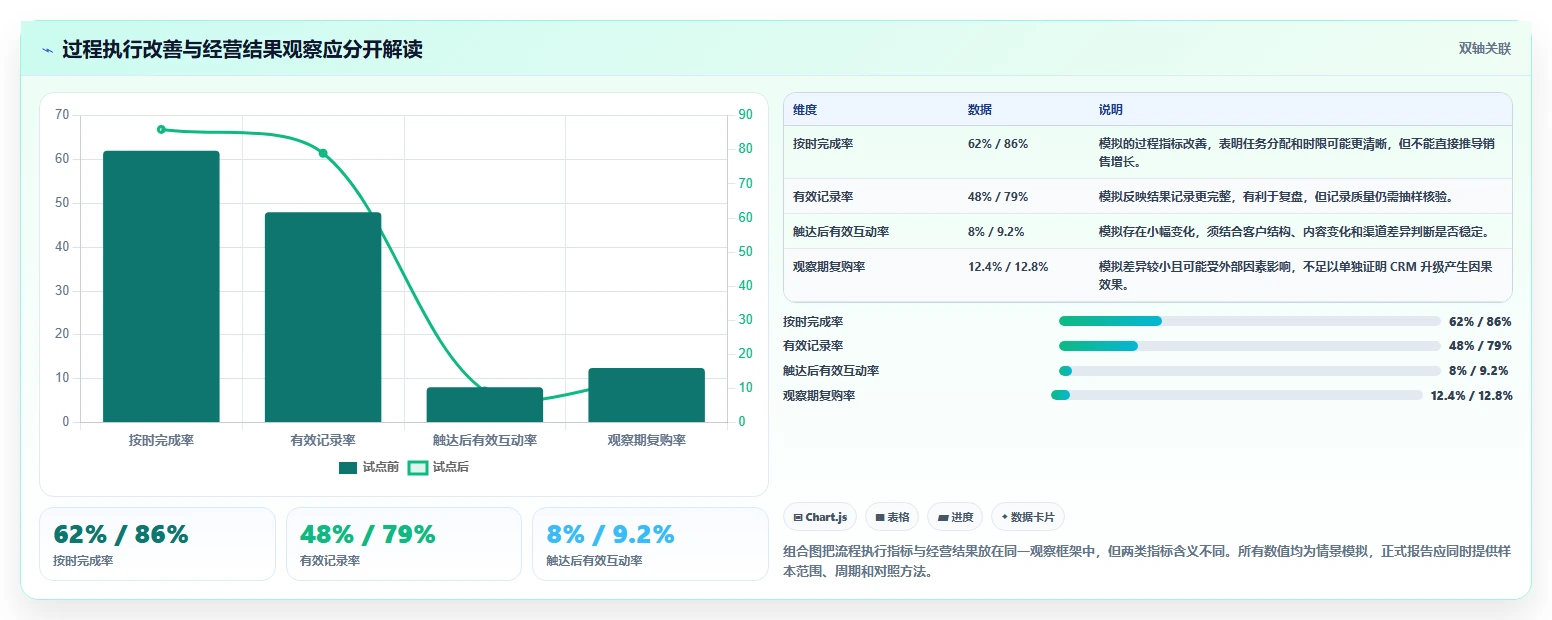
Task: Click the 双轴关联 label in header
Action: (1485, 49)
